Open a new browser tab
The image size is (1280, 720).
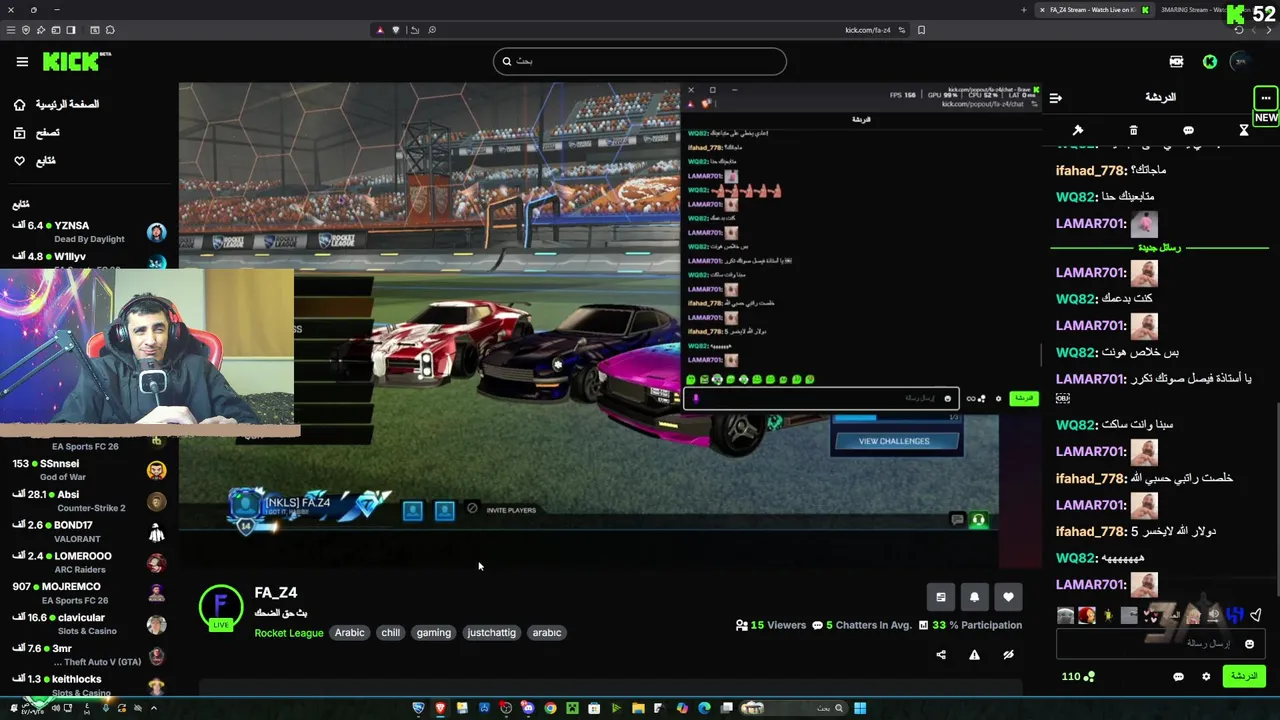pyautogui.click(x=1023, y=10)
